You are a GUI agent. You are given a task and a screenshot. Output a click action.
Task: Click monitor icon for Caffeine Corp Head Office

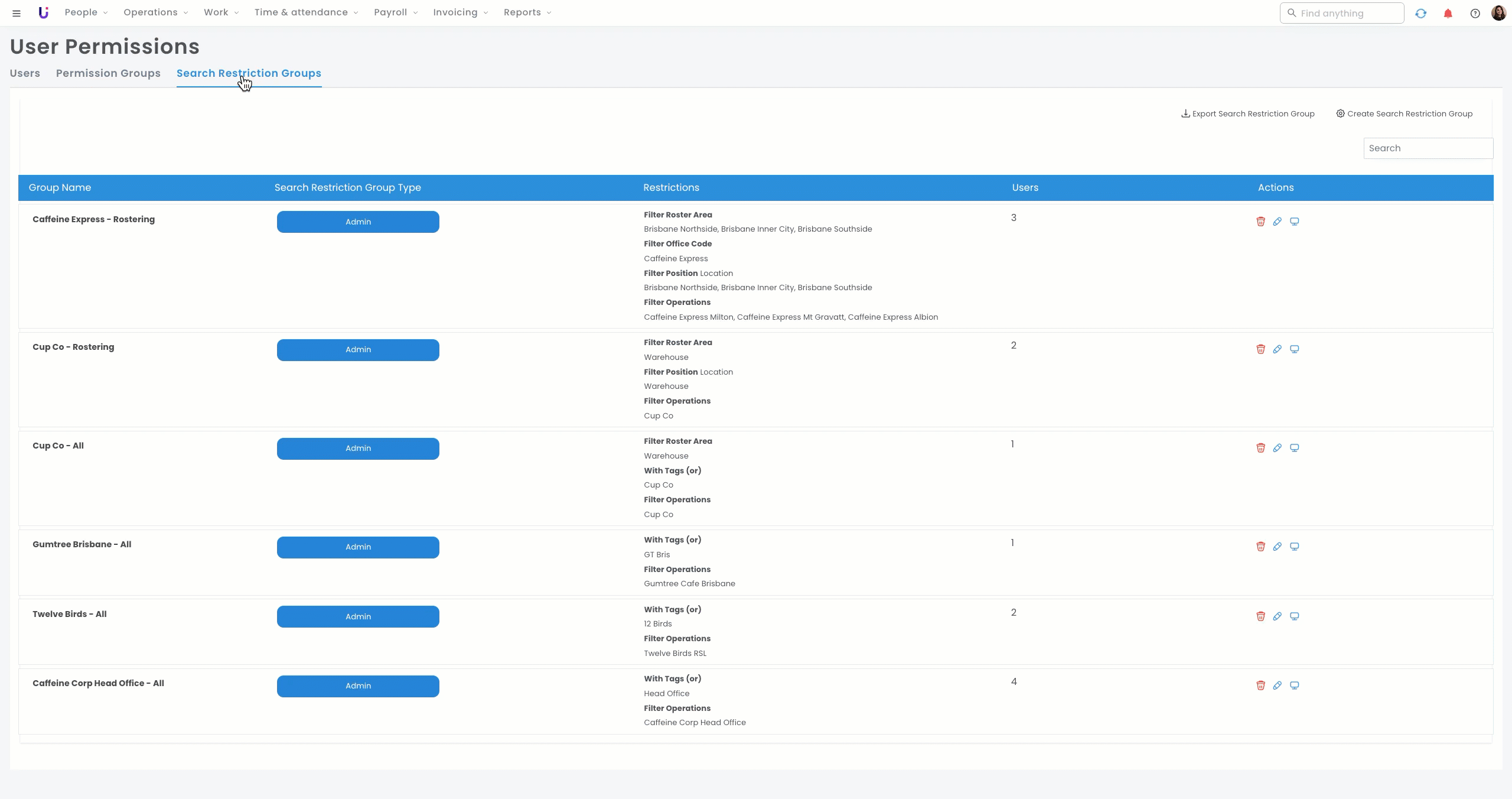coord(1294,686)
